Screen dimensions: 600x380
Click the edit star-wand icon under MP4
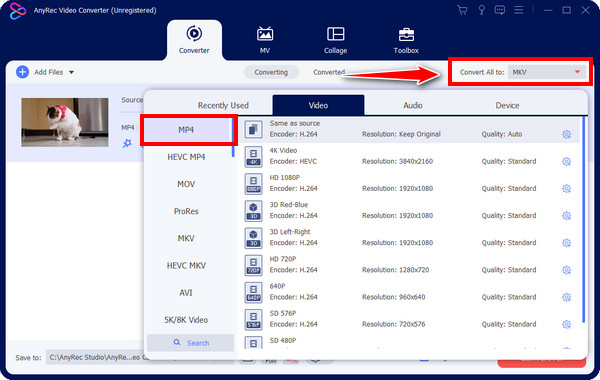127,143
